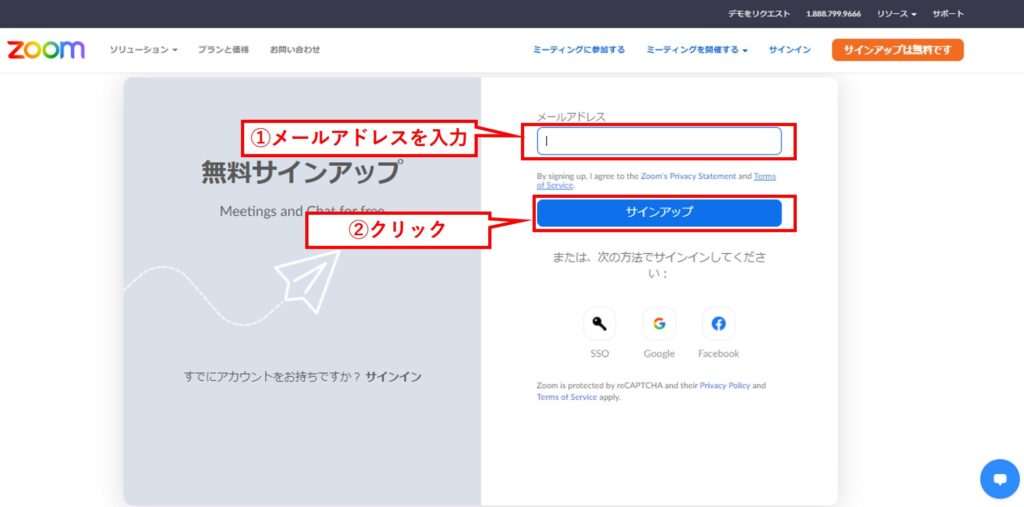Sign in with the SSO key icon
Screen dimensions: 1024x507
tap(599, 323)
